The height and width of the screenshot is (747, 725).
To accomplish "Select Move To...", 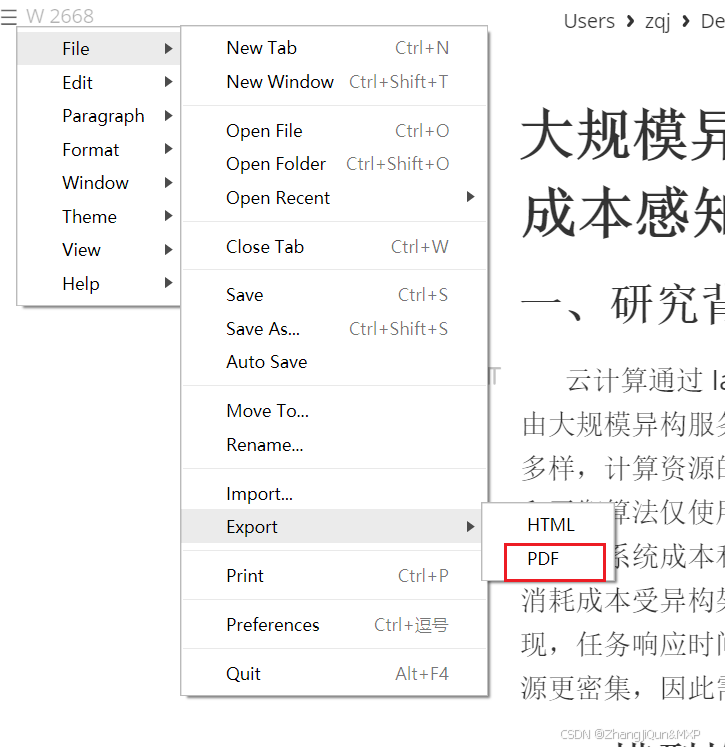I will pos(334,411).
